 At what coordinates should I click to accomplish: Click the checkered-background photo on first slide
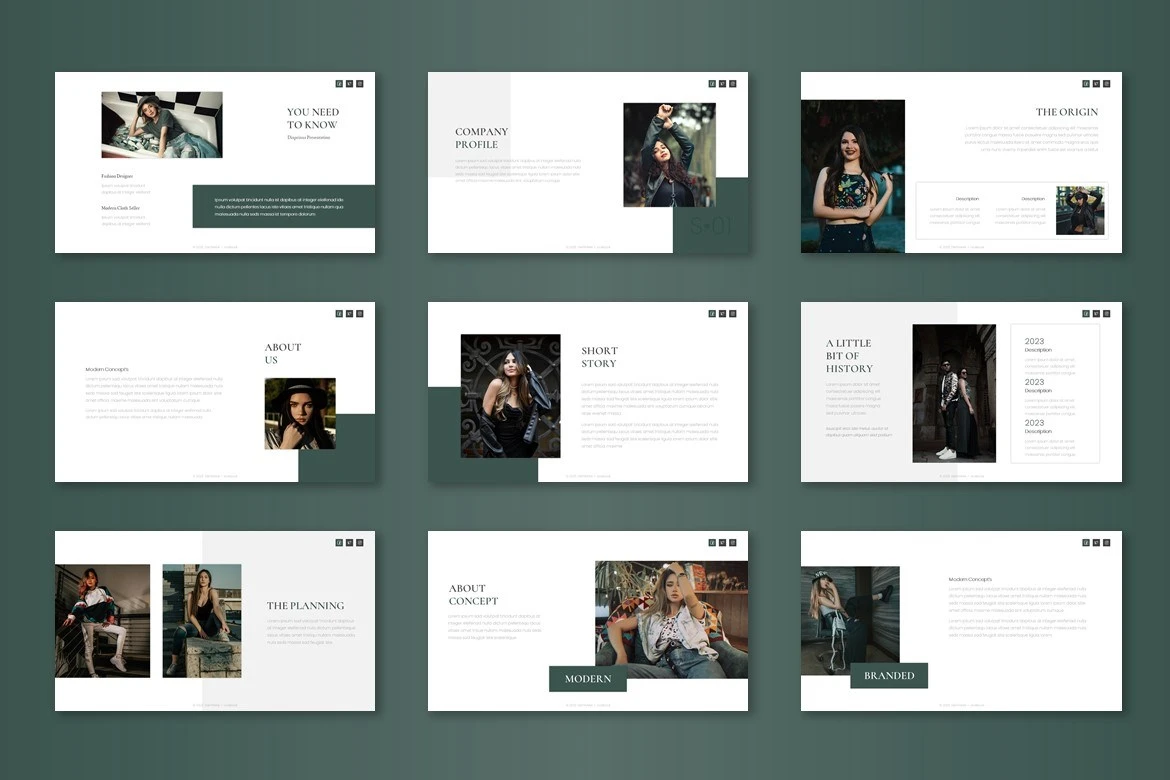click(x=162, y=125)
